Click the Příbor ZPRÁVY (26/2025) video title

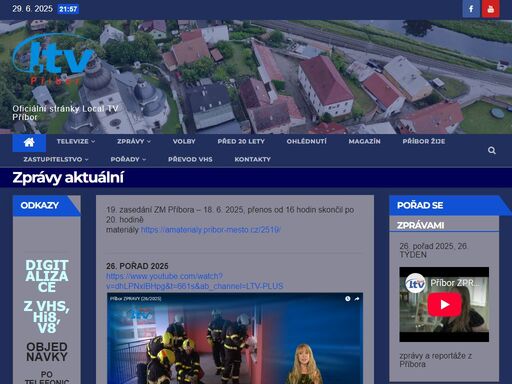point(136,299)
